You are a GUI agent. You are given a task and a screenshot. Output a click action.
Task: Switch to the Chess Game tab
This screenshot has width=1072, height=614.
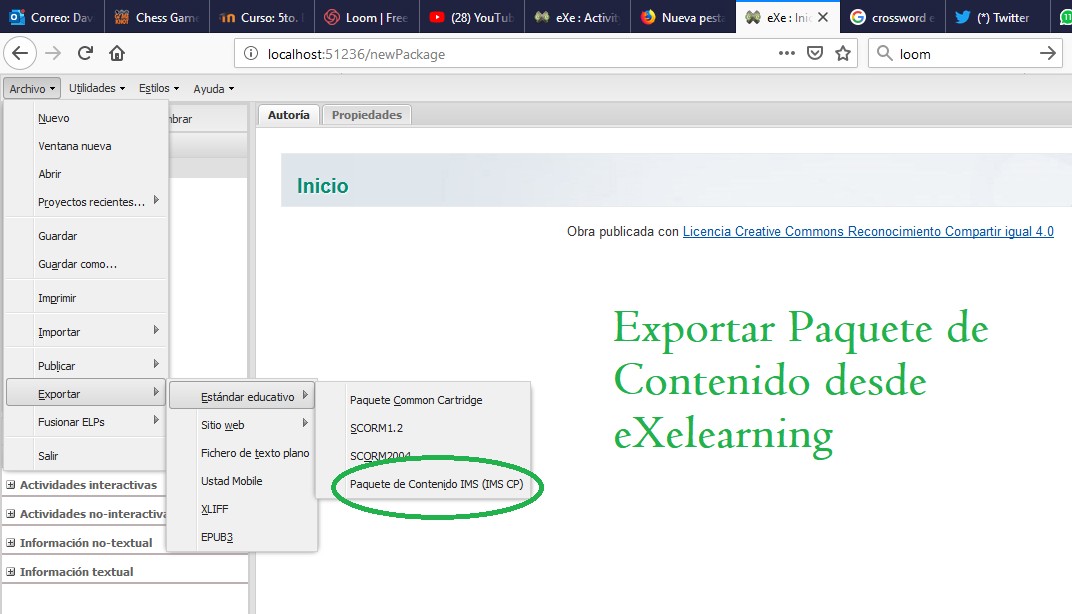point(157,17)
